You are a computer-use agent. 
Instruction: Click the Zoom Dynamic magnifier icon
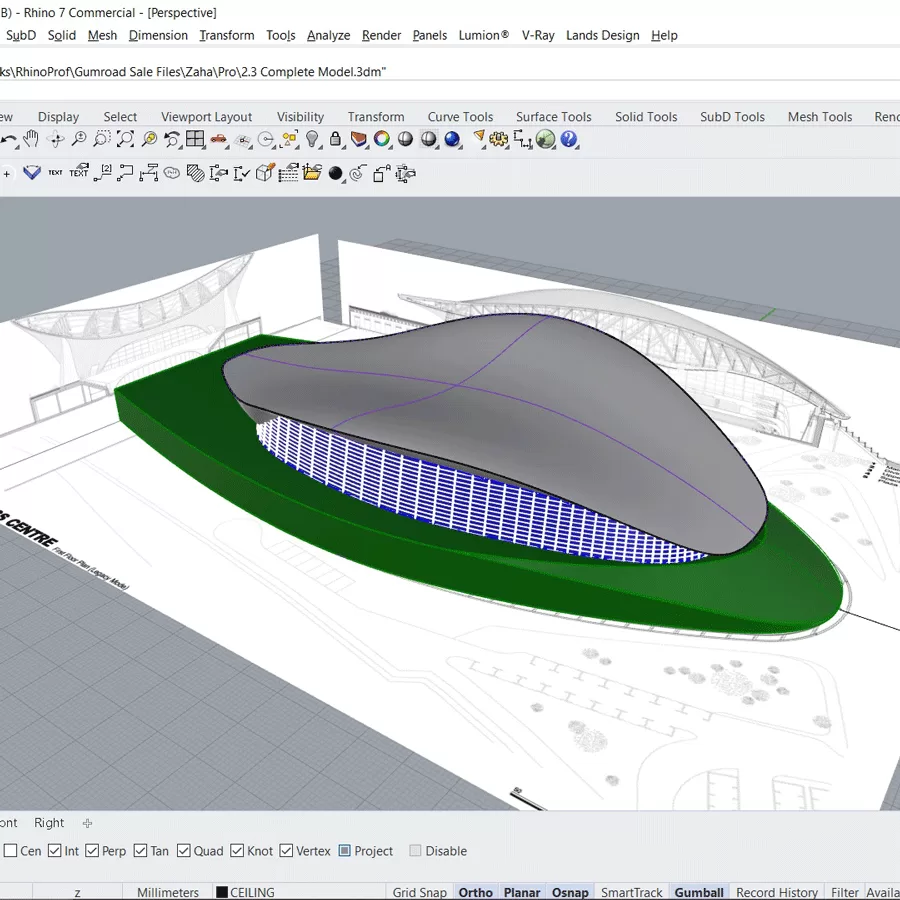(x=79, y=139)
